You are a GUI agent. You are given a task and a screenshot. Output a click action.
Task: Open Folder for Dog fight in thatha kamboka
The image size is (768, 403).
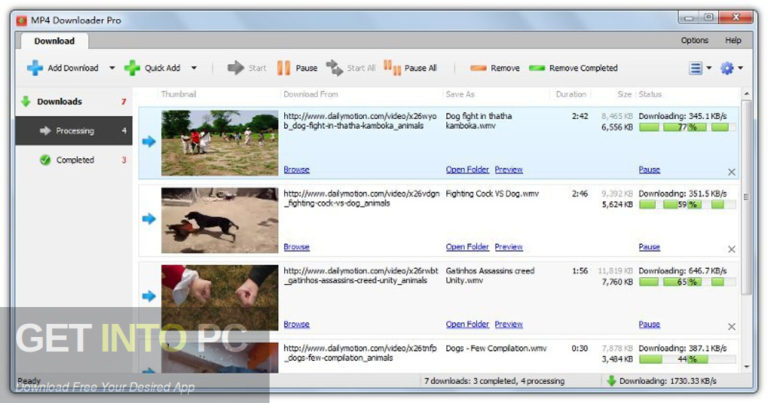[467, 169]
